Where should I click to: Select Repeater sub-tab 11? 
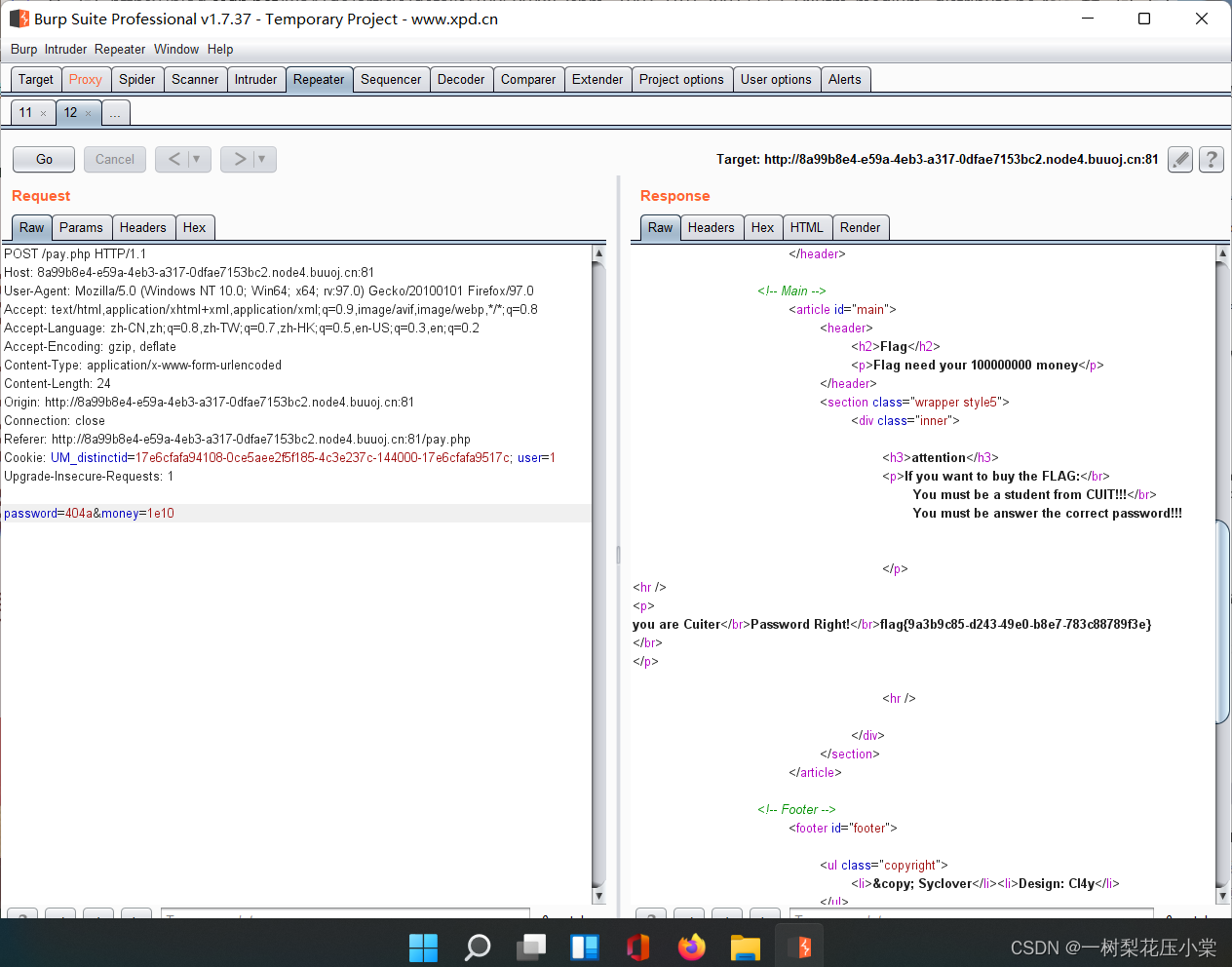point(25,113)
